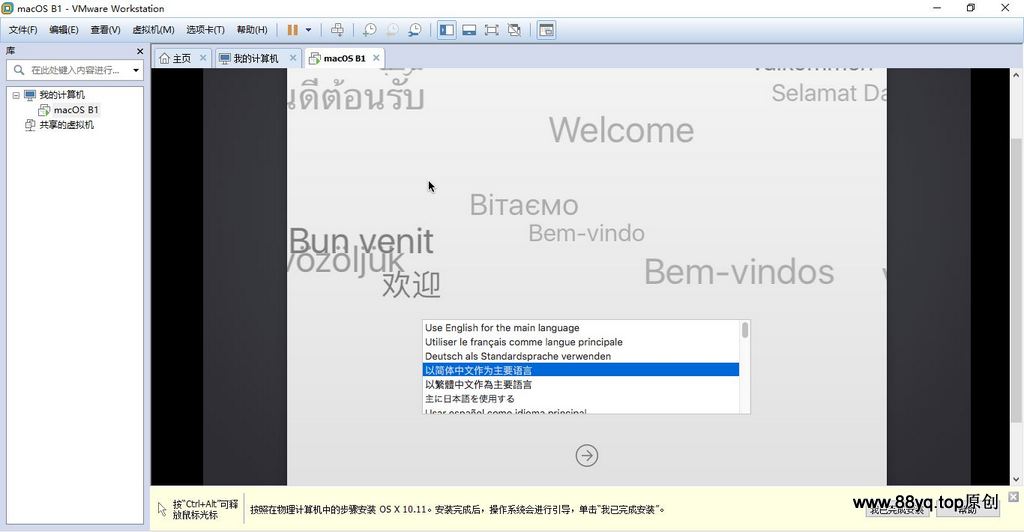Select macOS B1 in the library tree
The height and width of the screenshot is (532, 1024).
click(x=76, y=110)
